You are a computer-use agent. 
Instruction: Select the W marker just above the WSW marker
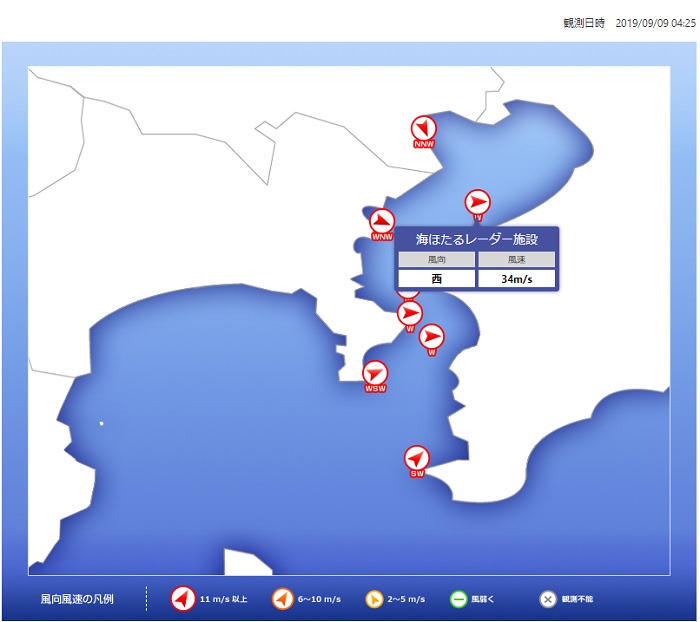pos(410,314)
